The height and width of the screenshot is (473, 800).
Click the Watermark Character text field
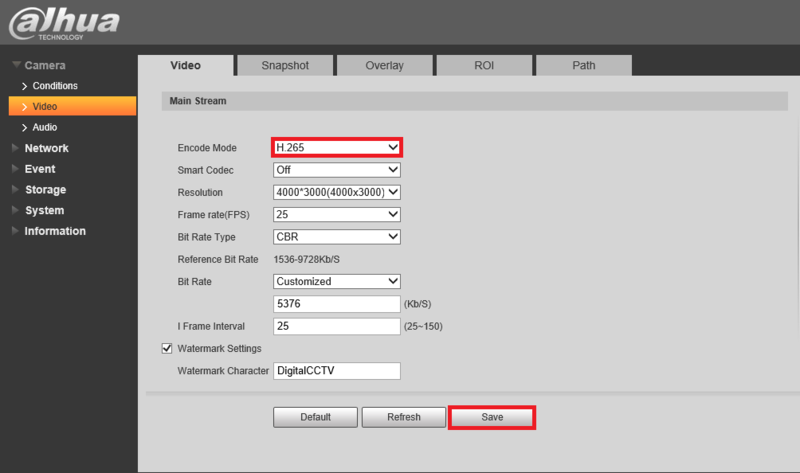pyautogui.click(x=337, y=371)
